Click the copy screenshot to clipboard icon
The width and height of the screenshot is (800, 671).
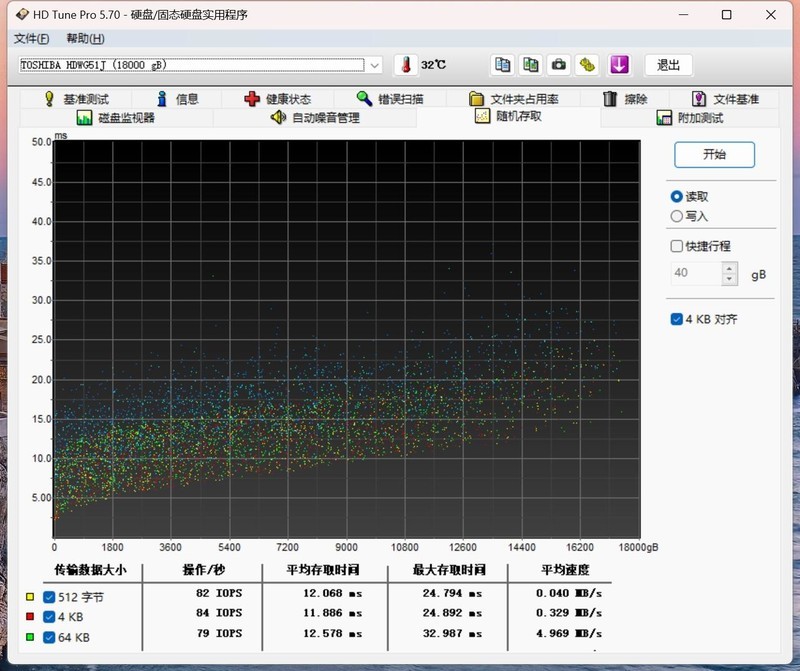point(531,65)
